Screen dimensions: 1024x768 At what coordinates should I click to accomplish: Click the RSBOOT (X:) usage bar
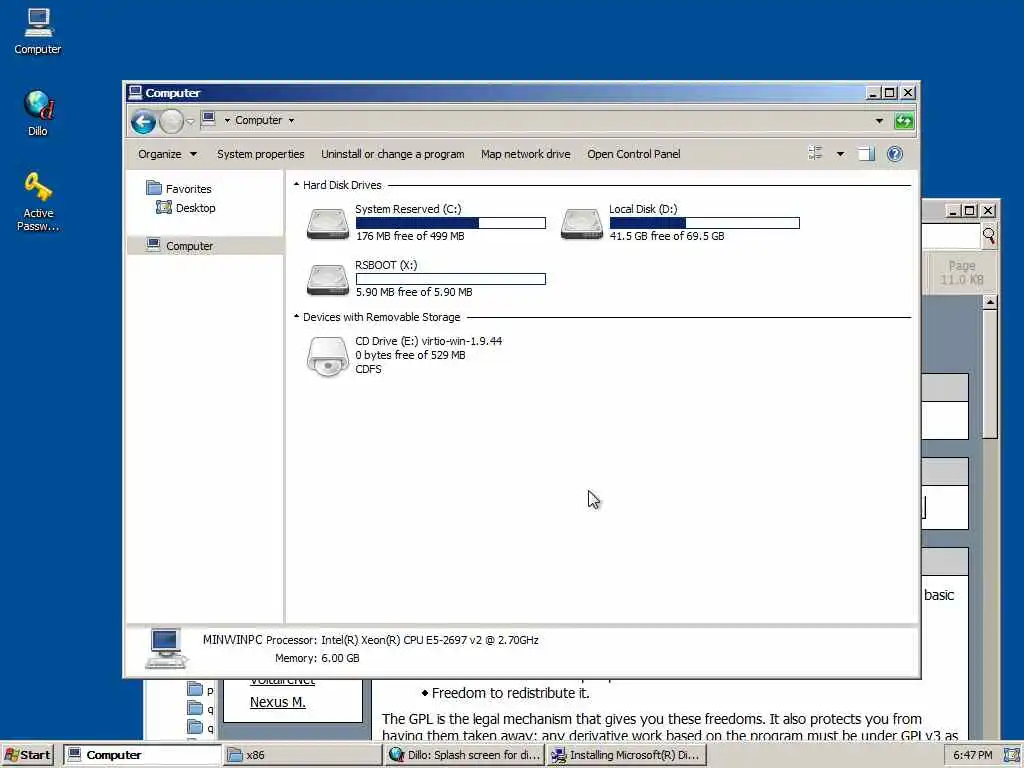451,280
